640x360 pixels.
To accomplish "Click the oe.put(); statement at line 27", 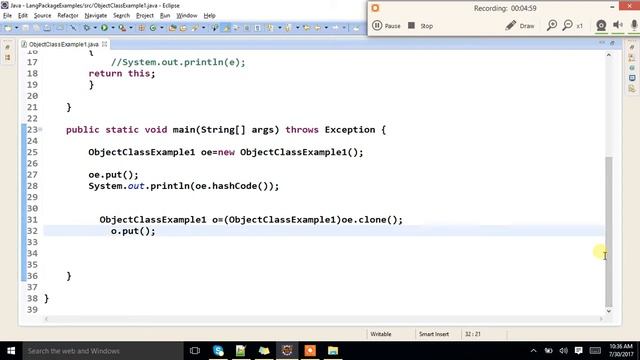I will 113,175.
